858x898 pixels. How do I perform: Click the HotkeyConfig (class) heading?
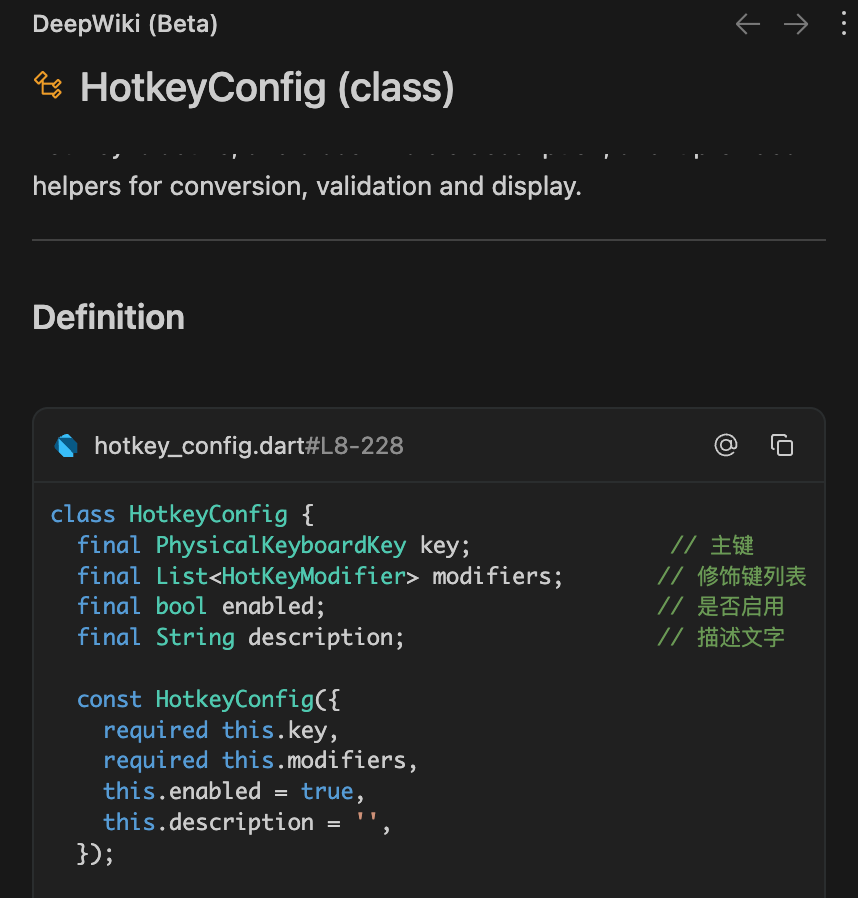[267, 88]
